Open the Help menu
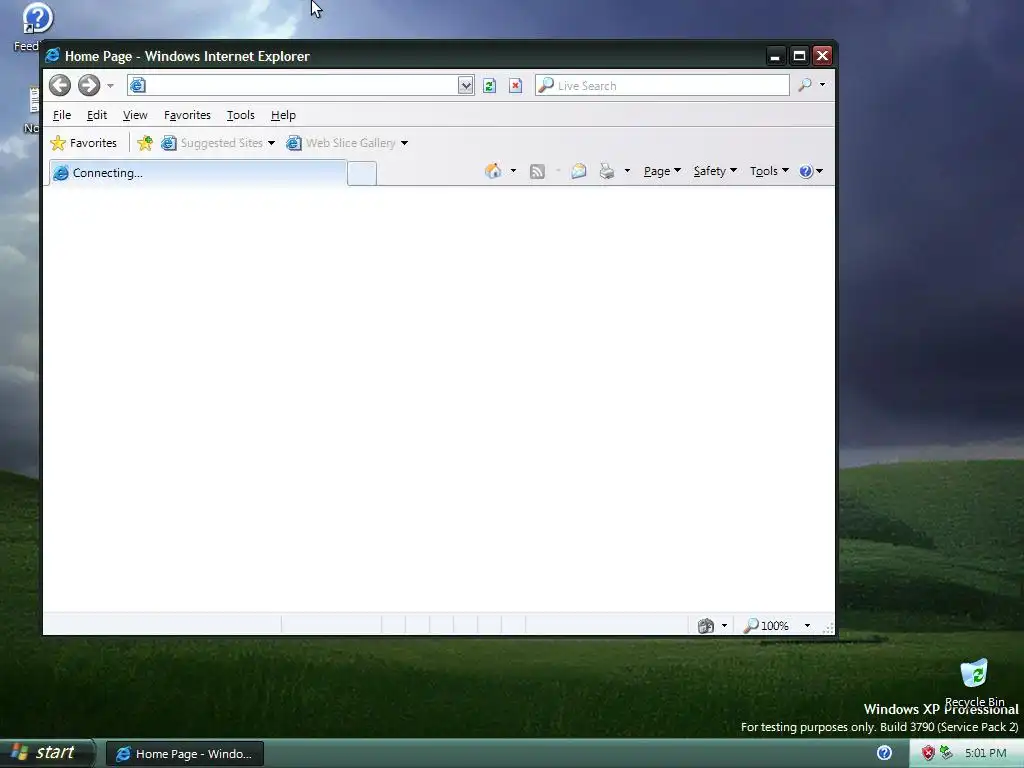The width and height of the screenshot is (1024, 768). (283, 115)
